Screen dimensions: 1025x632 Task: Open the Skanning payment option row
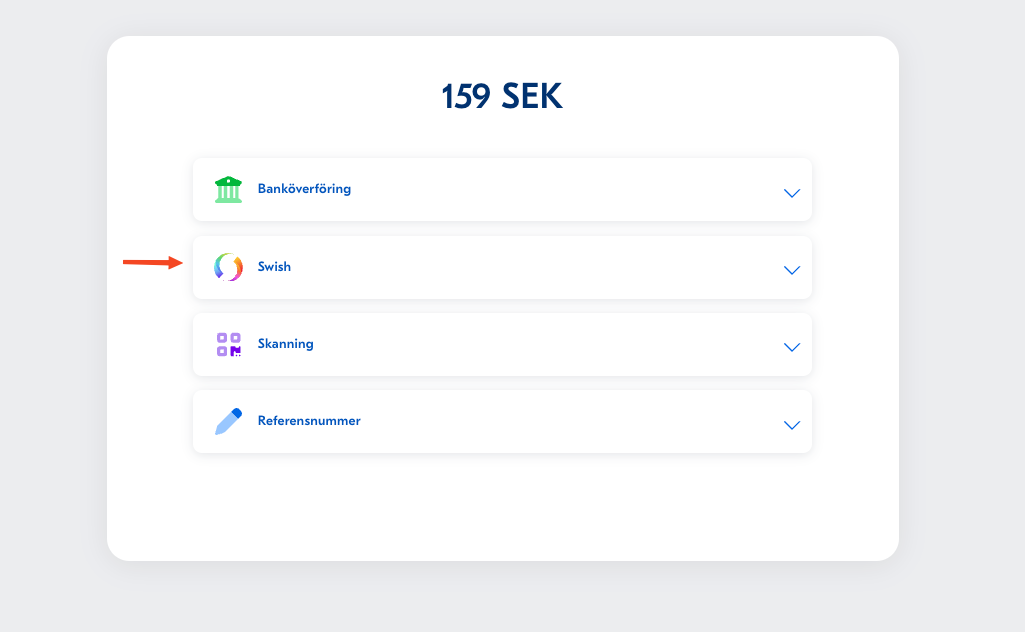[502, 344]
